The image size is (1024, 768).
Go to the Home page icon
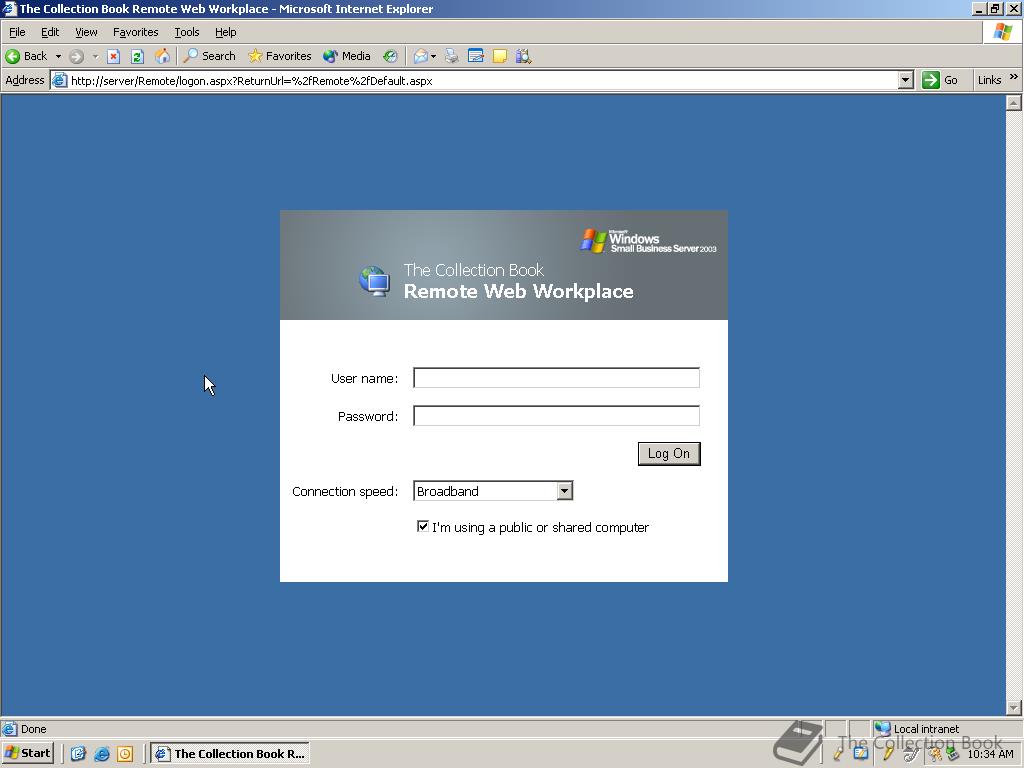[162, 56]
